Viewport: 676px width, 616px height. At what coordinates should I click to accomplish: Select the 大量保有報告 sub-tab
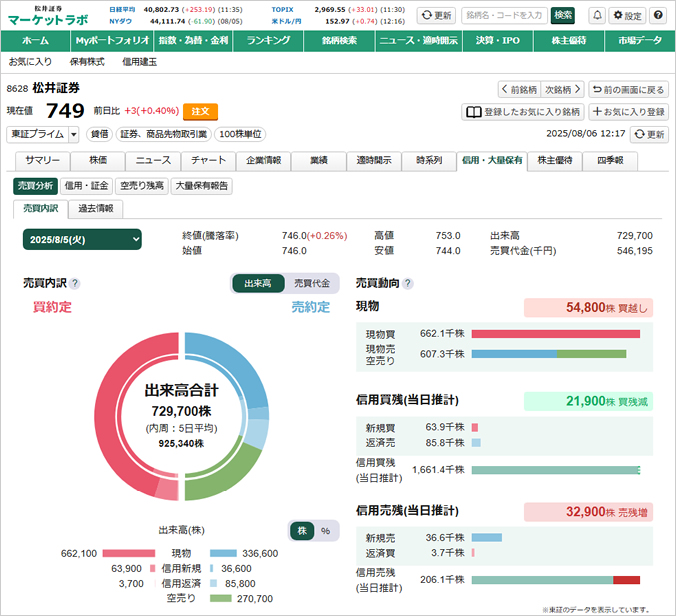pyautogui.click(x=201, y=186)
